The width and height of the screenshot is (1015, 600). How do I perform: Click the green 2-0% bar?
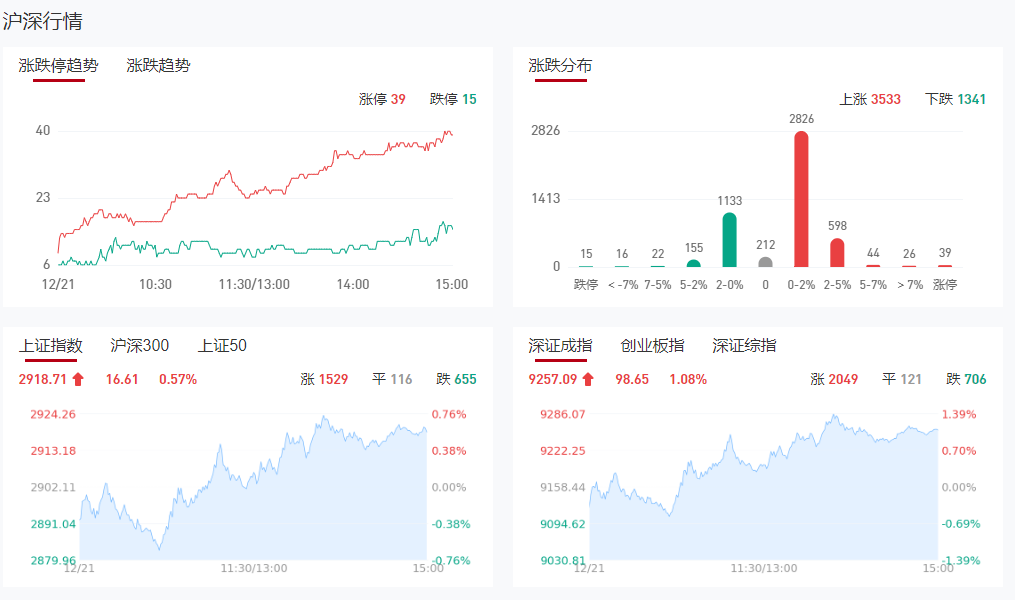[730, 240]
